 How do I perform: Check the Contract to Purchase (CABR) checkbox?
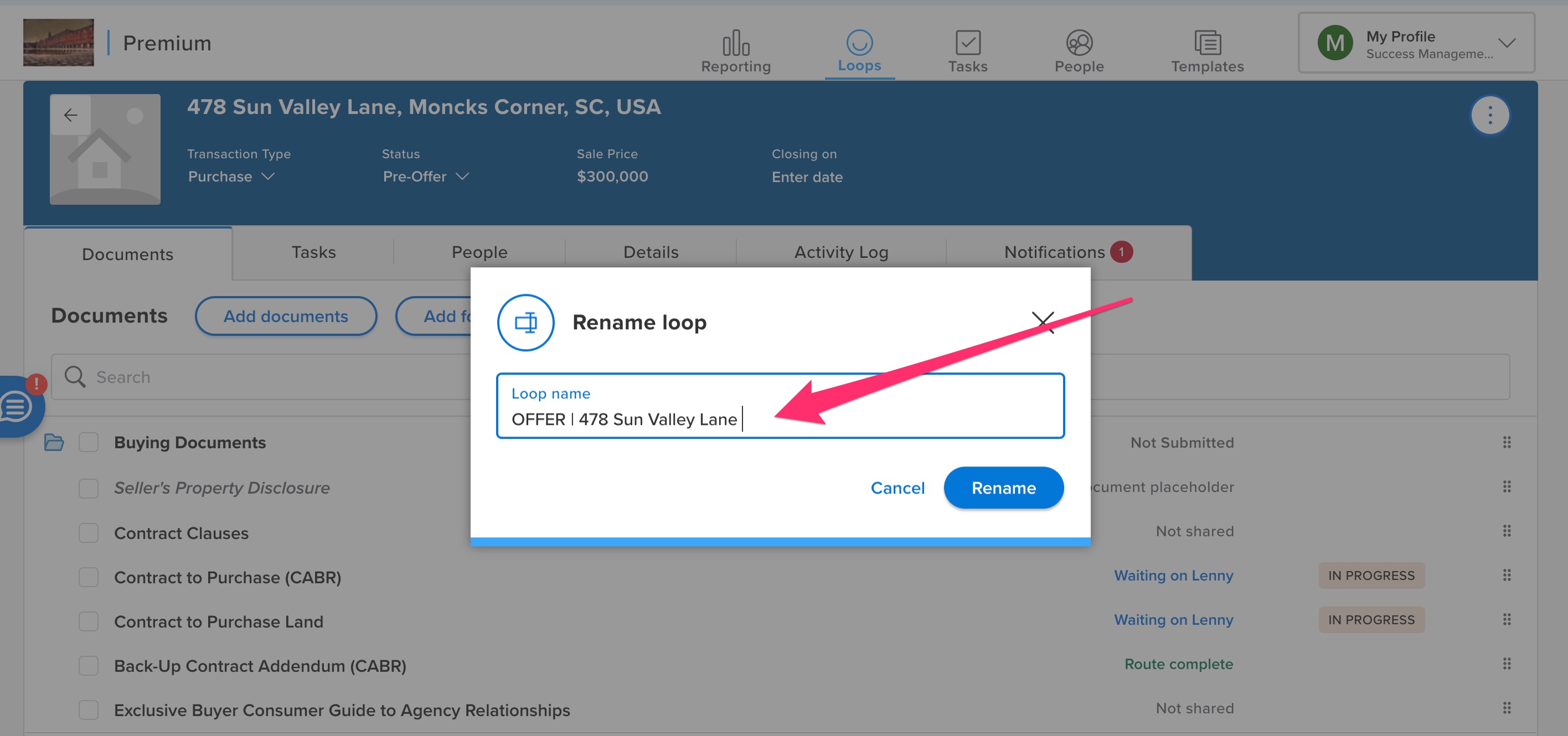(x=88, y=577)
